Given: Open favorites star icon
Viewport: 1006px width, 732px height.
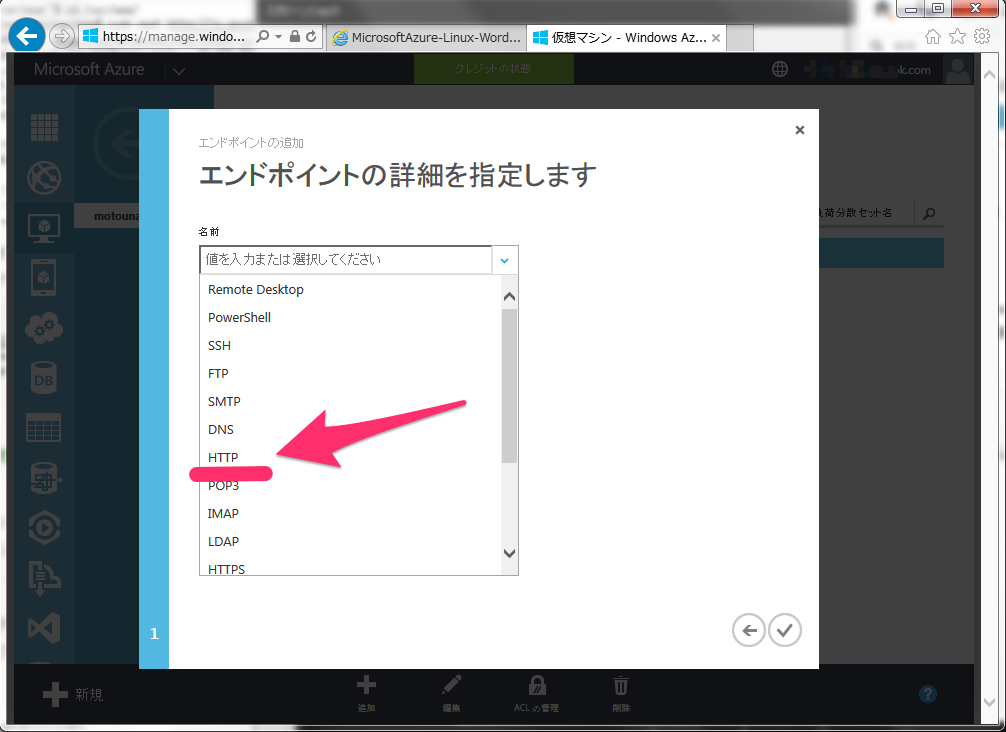Looking at the screenshot, I should (x=957, y=37).
